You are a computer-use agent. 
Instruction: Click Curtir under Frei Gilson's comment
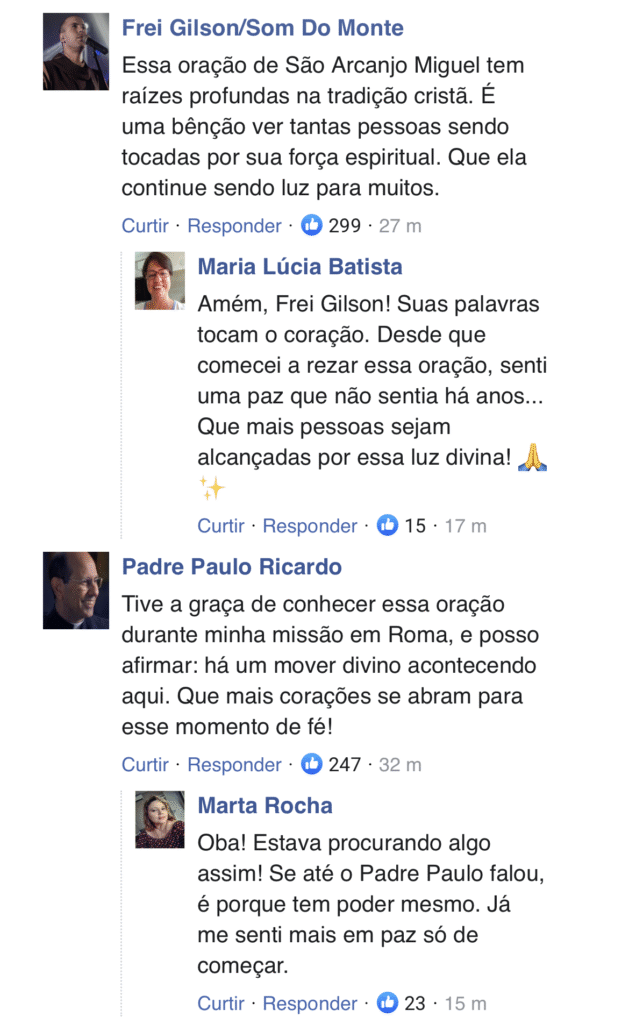[145, 226]
